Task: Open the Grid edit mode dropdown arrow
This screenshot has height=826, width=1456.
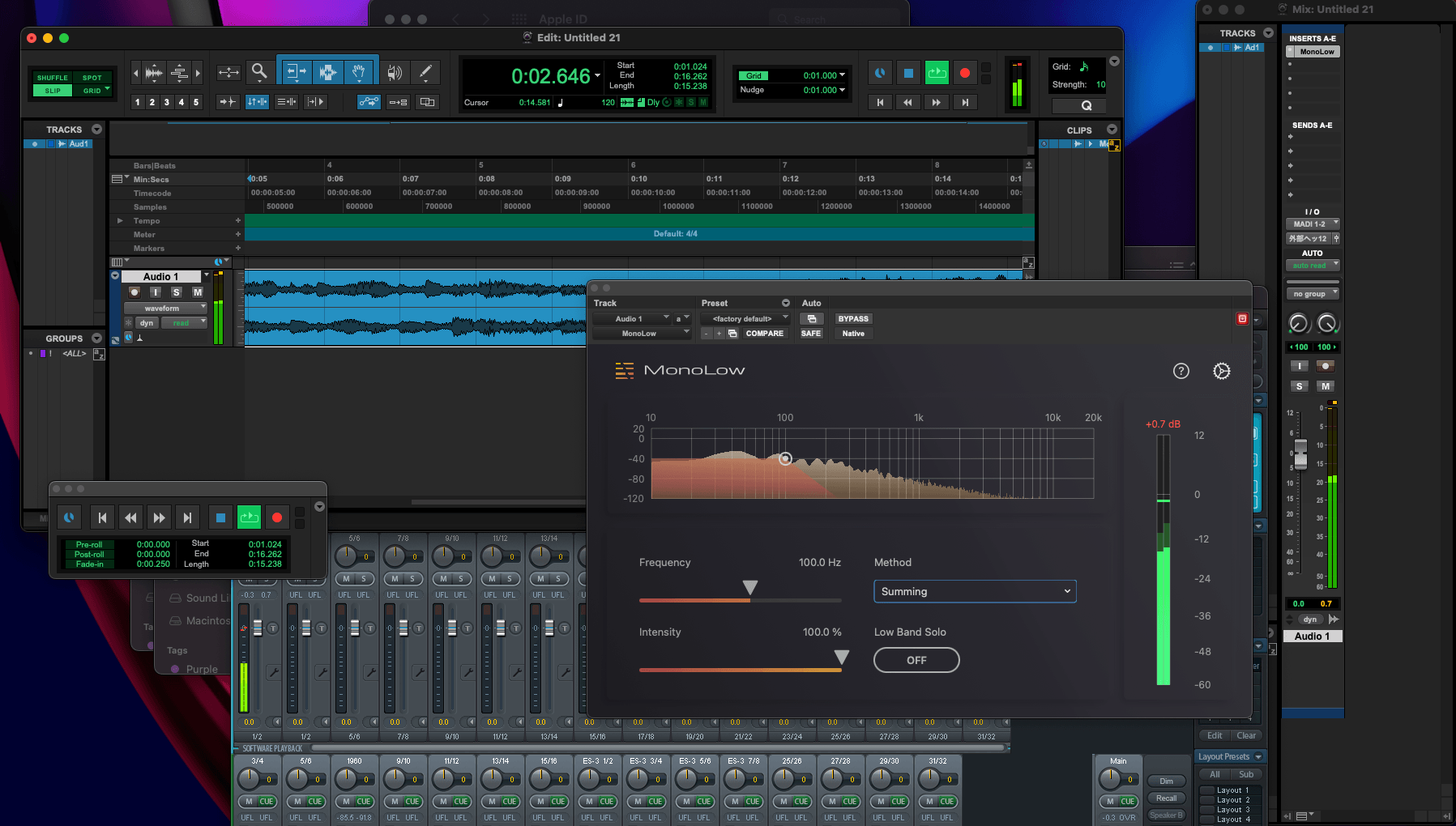Action: [x=107, y=89]
